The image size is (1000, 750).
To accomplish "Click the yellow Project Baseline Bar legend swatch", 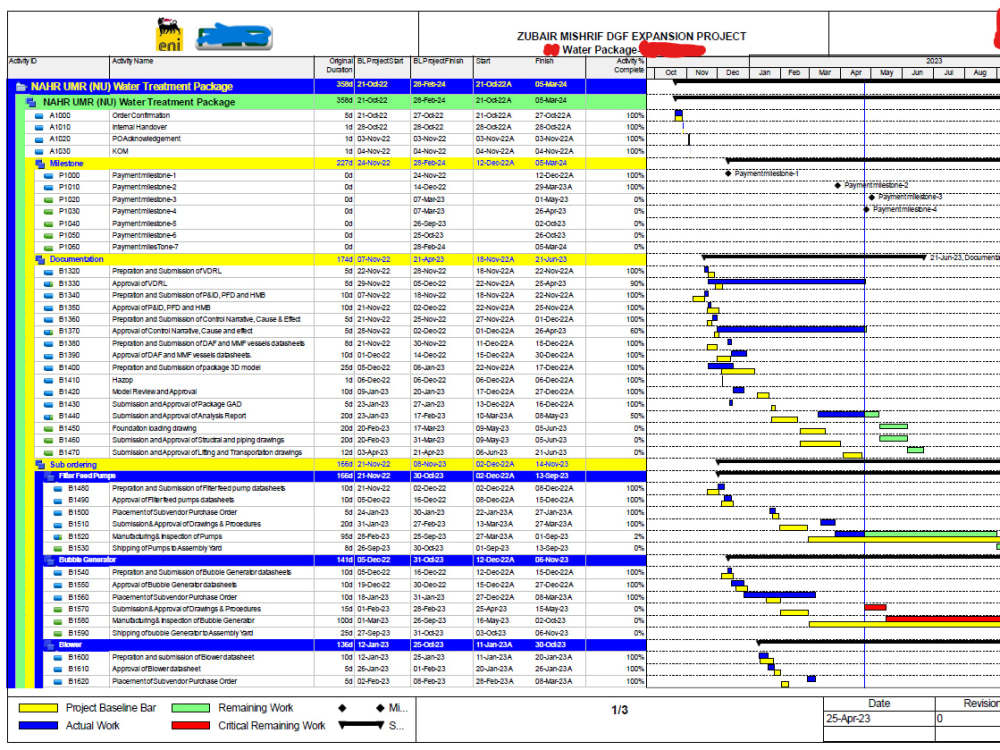I will (37, 707).
